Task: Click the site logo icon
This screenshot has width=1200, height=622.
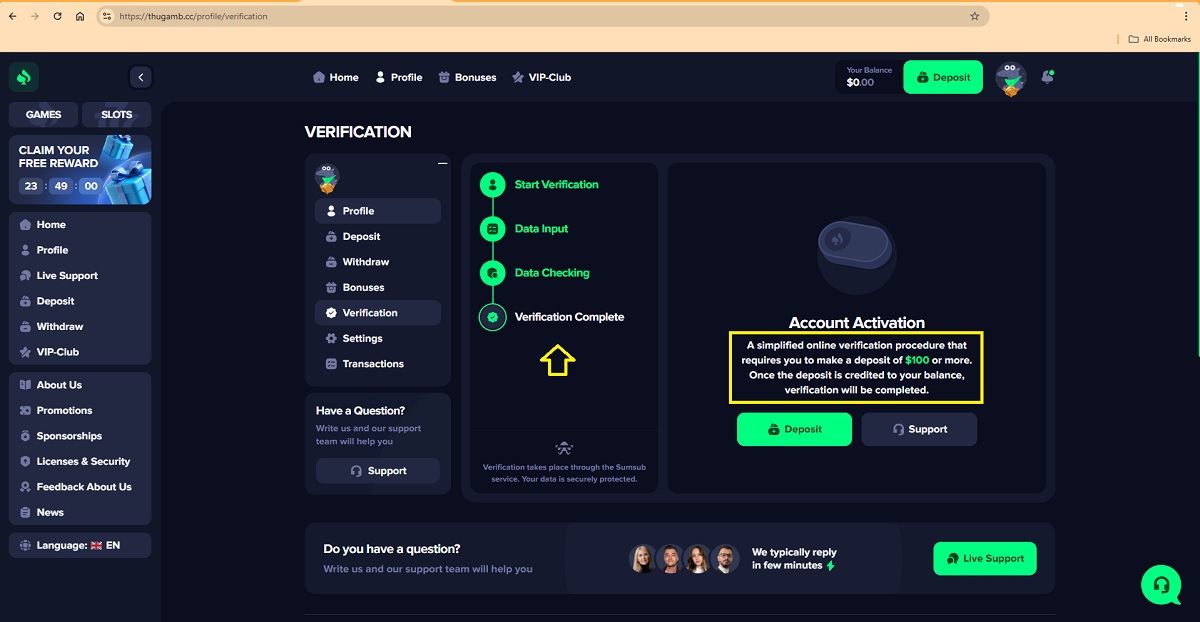Action: point(24,77)
